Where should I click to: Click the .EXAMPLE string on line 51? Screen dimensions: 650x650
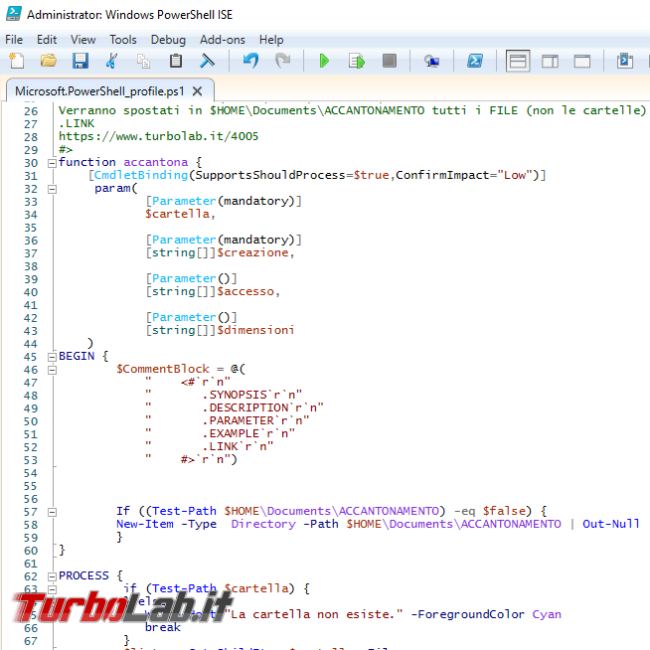click(230, 433)
